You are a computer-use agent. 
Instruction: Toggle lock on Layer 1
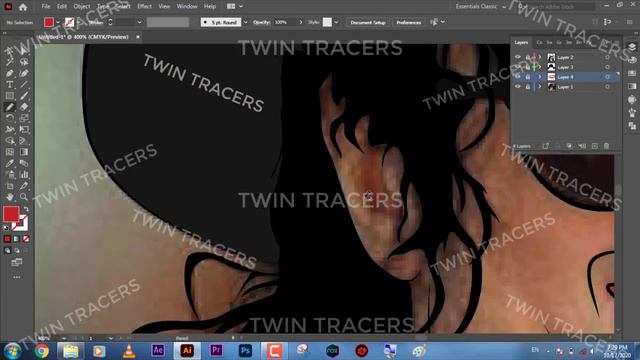527,87
